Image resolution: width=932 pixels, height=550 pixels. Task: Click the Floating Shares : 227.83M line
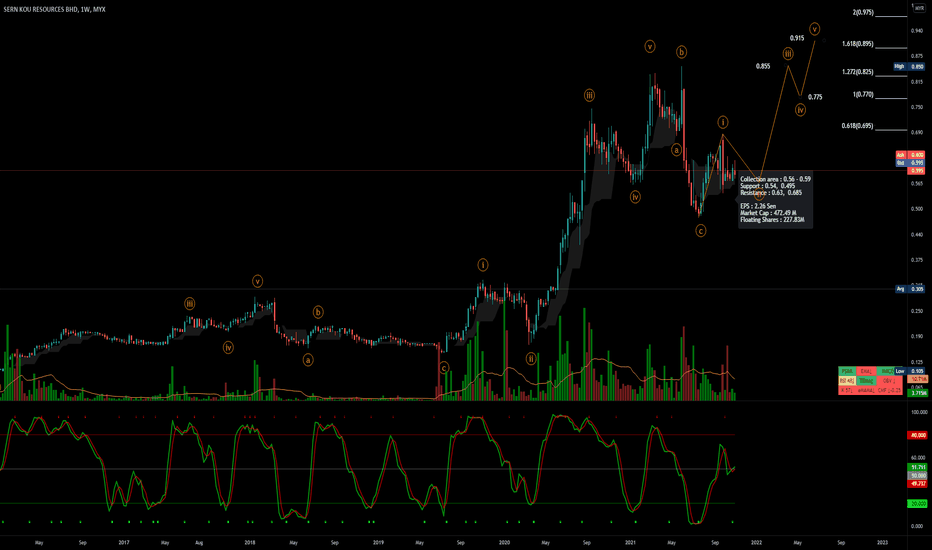(x=772, y=220)
